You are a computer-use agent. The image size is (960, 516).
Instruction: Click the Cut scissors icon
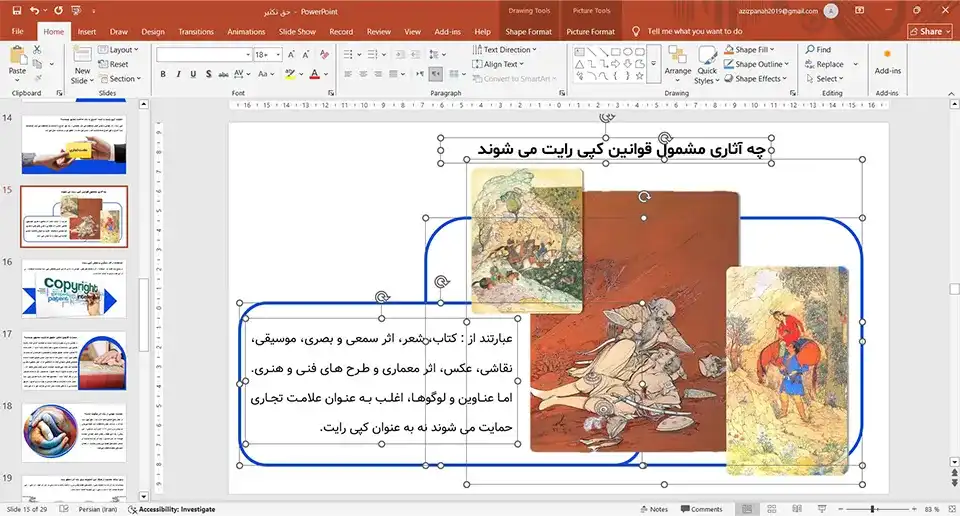(x=37, y=50)
